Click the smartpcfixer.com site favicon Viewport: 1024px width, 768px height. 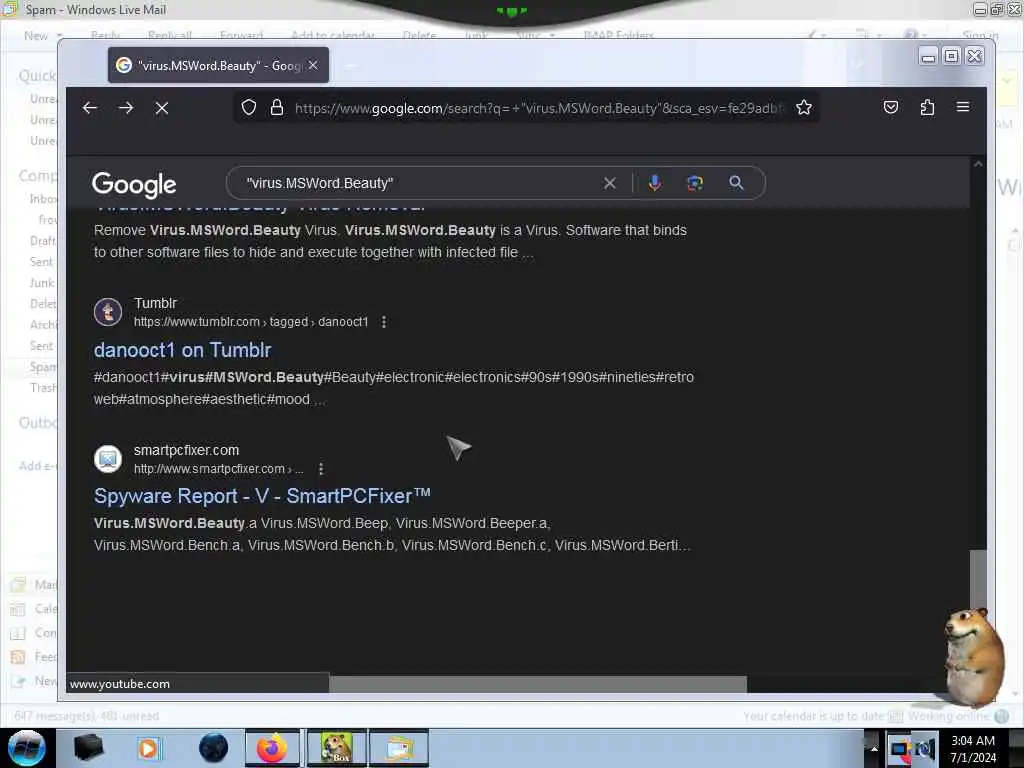108,459
